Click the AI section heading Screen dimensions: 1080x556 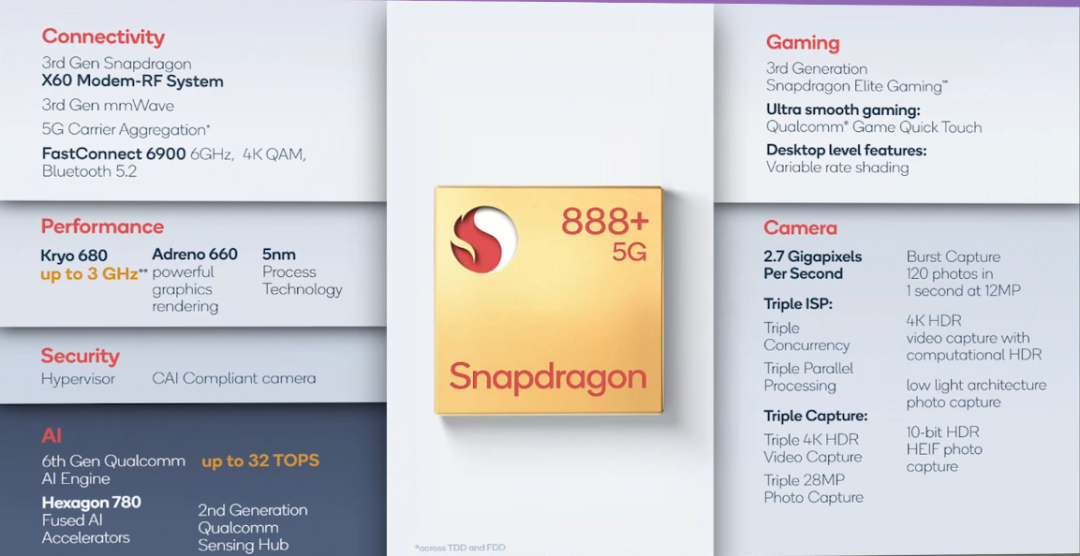[x=52, y=435]
